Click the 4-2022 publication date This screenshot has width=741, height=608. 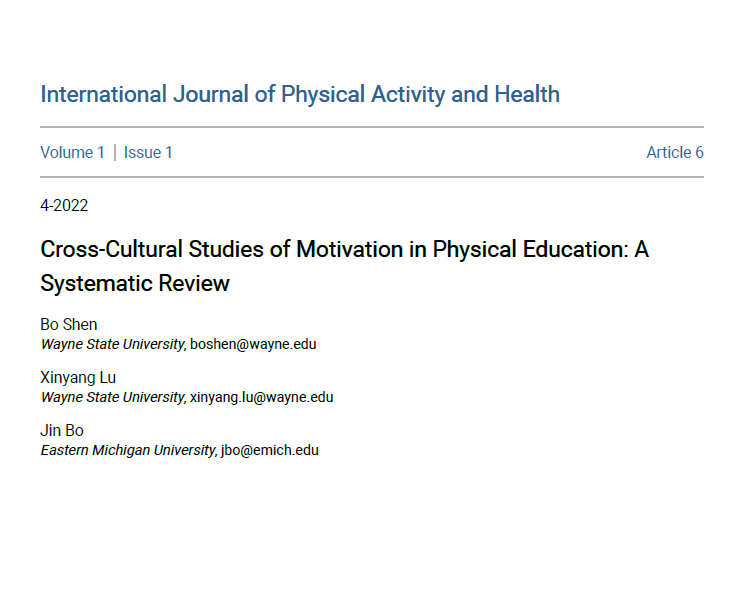pos(64,206)
